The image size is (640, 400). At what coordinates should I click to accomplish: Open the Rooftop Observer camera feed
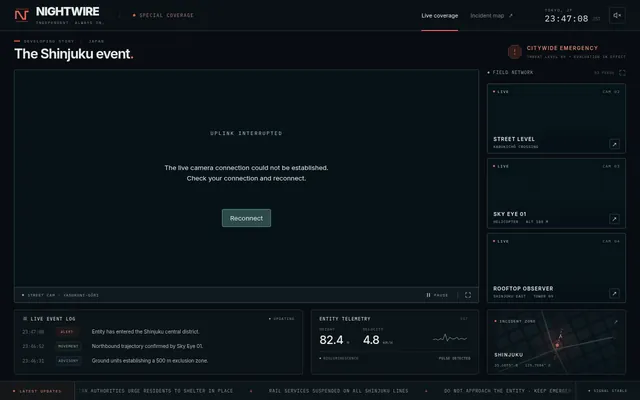coord(614,293)
